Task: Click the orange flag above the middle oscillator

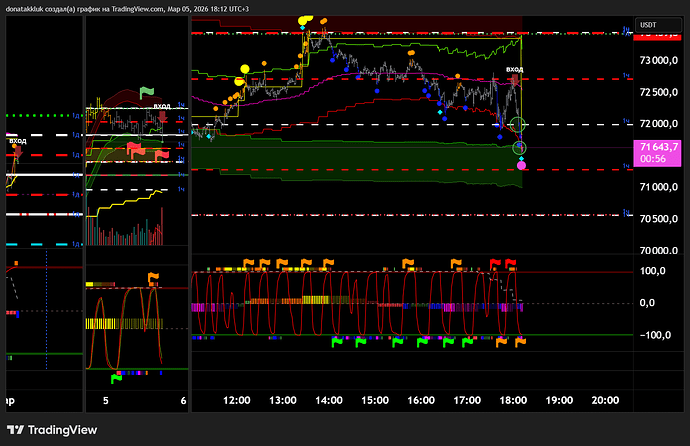Action: [x=153, y=277]
